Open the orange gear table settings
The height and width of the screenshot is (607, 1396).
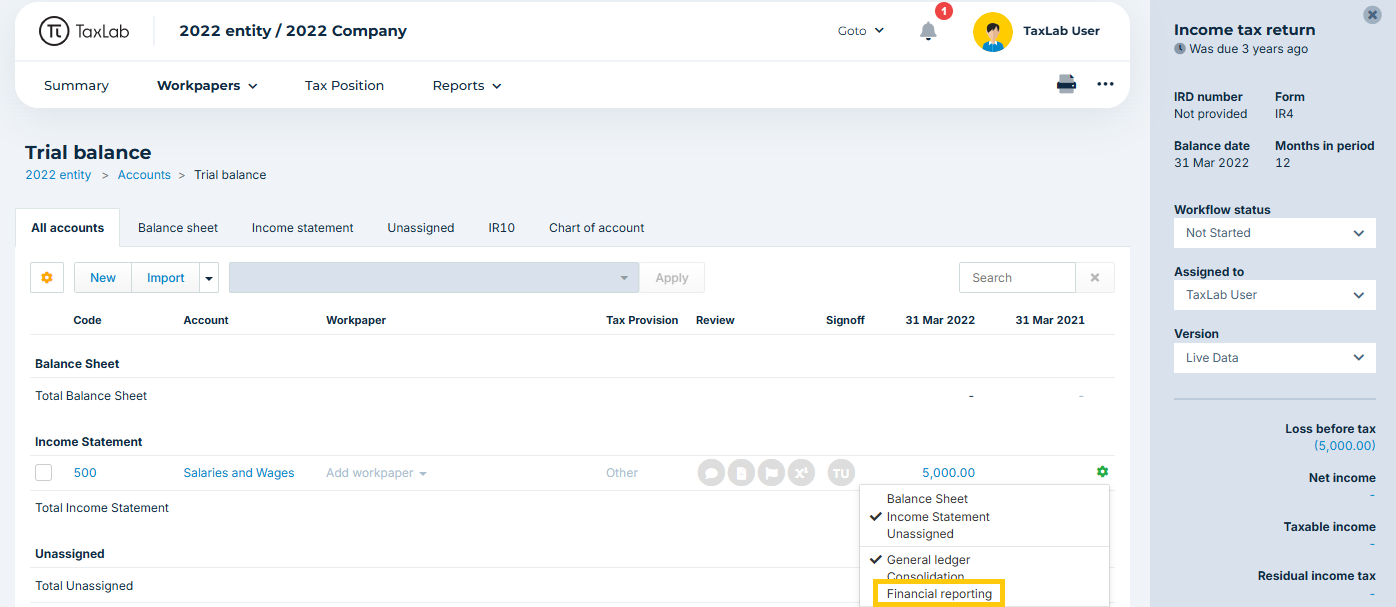(47, 278)
